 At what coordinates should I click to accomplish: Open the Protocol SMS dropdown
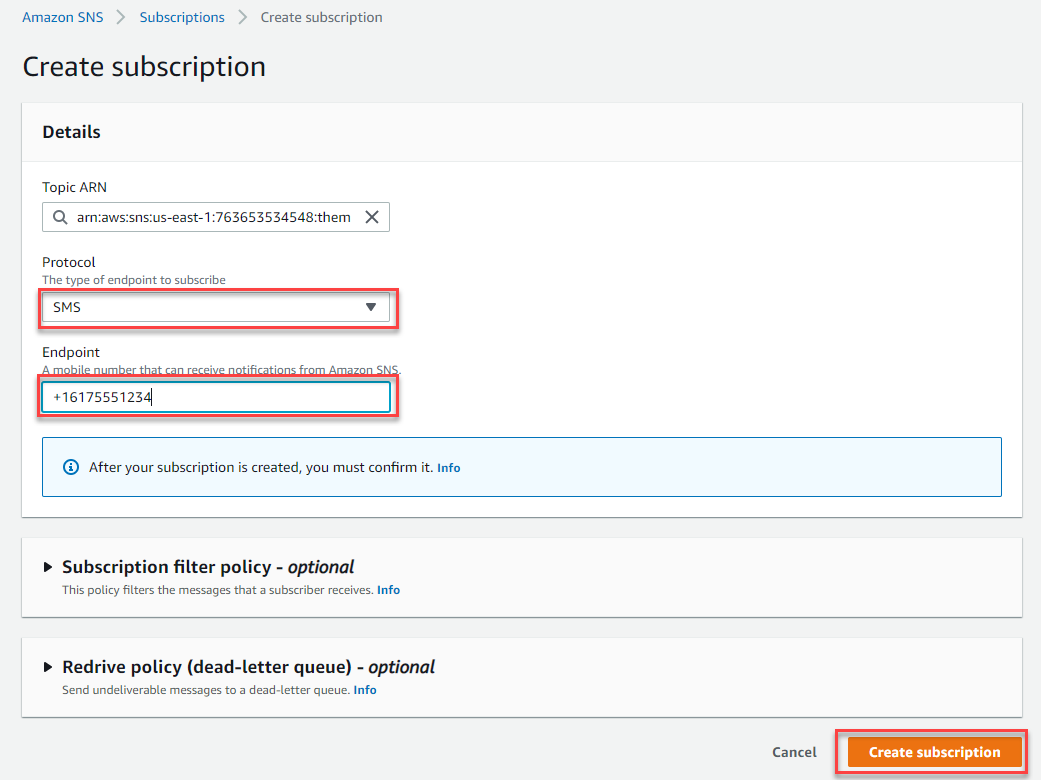coord(216,307)
